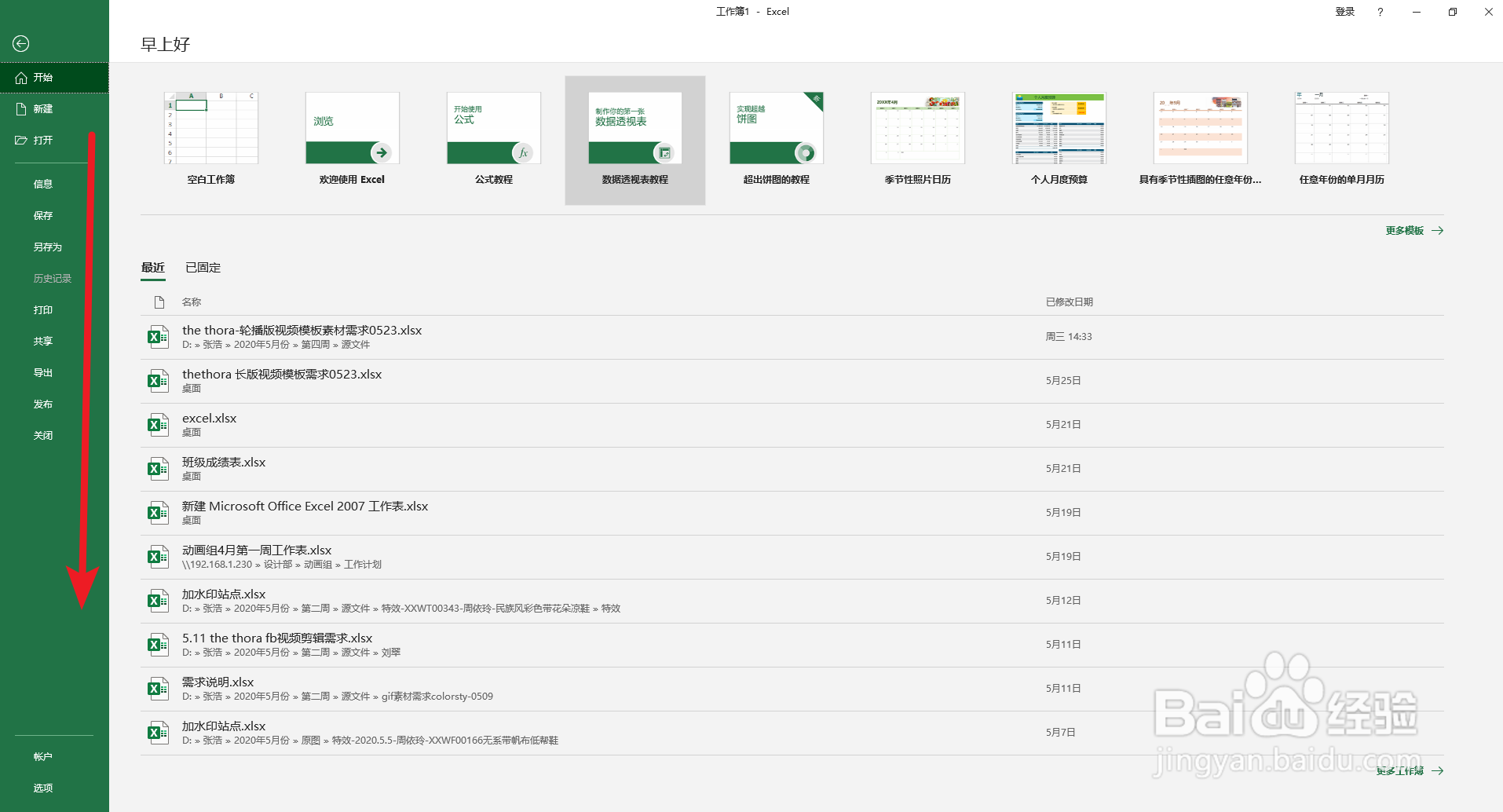Image resolution: width=1503 pixels, height=812 pixels.
Task: Click the file icon in list header
Action: pyautogui.click(x=159, y=302)
